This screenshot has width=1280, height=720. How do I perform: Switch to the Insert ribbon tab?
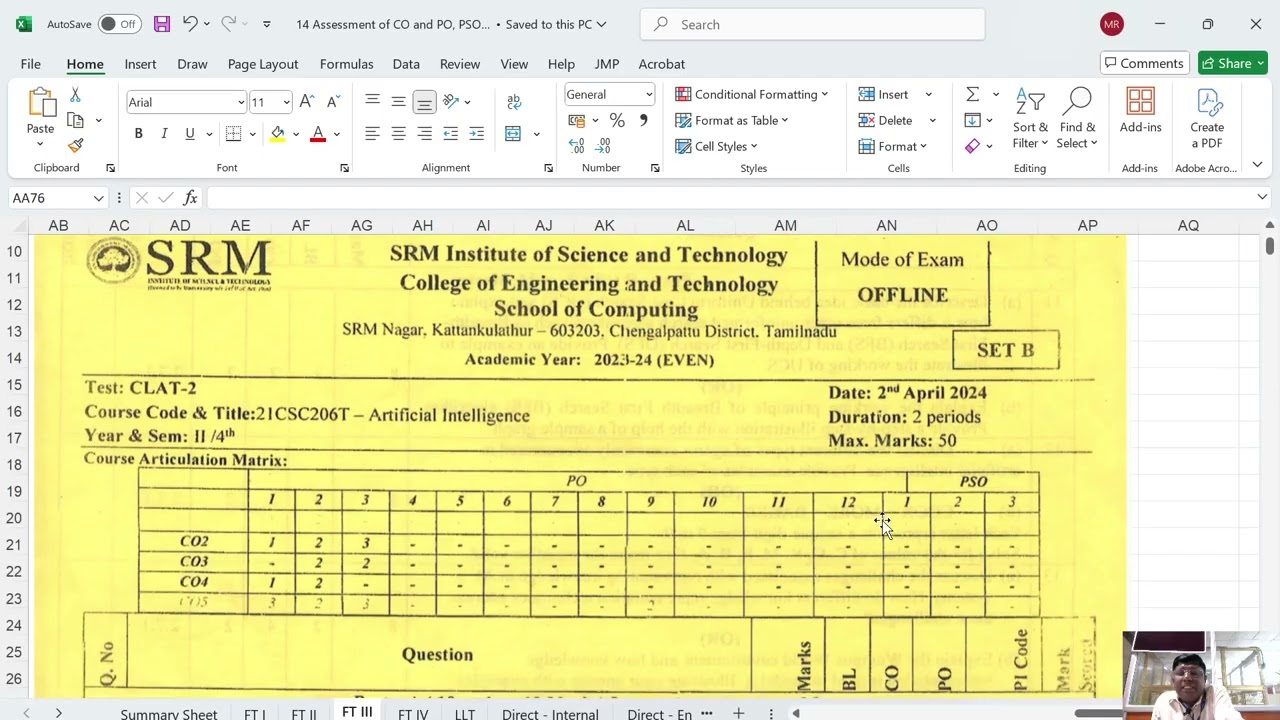coord(140,64)
